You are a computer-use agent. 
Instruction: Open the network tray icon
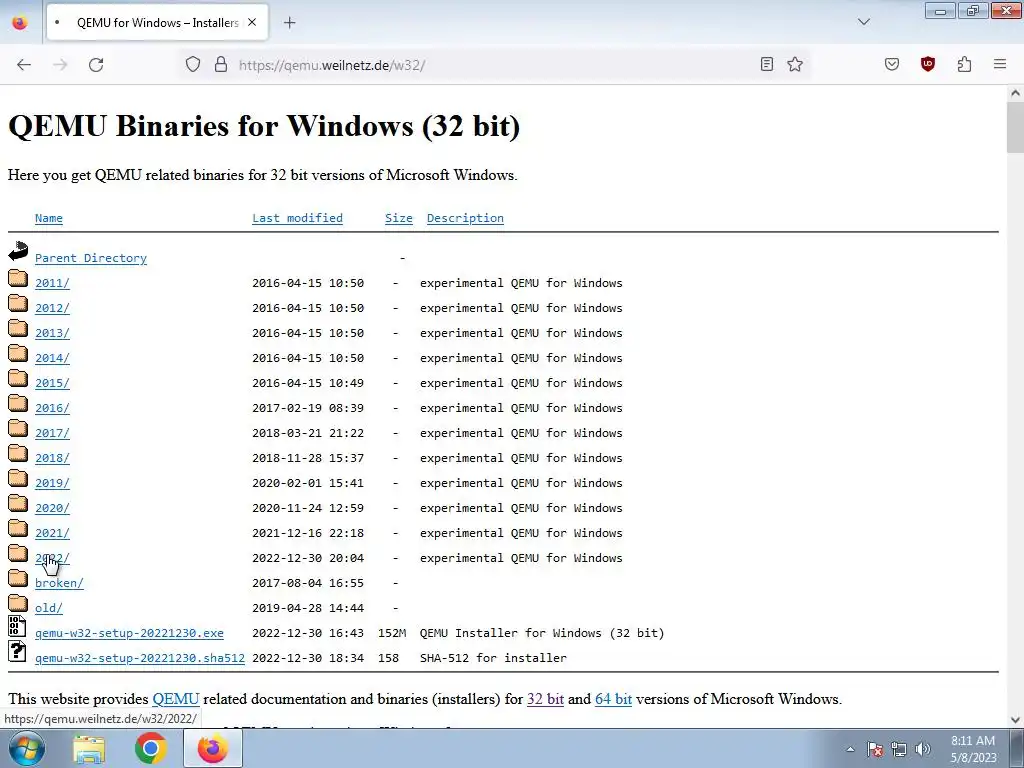(899, 749)
